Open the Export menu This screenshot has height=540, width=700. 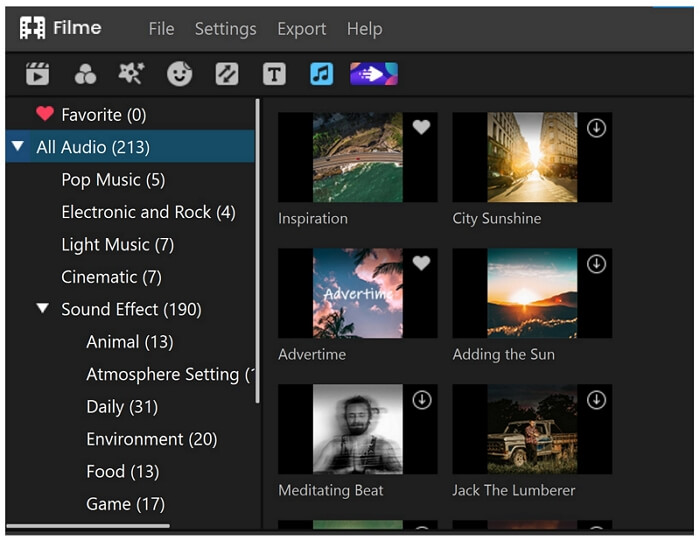click(301, 29)
